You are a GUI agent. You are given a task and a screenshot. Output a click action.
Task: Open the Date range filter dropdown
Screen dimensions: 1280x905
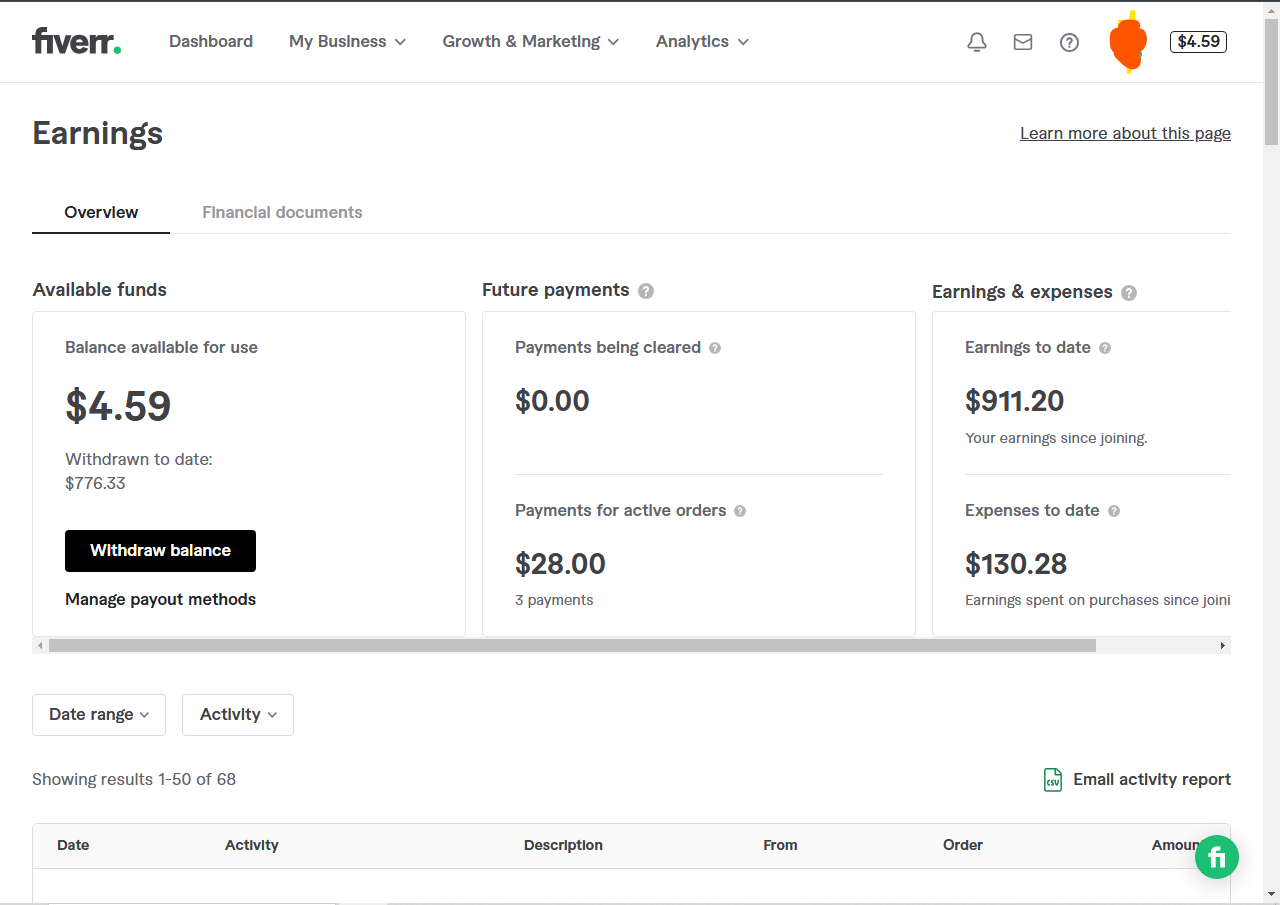pos(99,715)
